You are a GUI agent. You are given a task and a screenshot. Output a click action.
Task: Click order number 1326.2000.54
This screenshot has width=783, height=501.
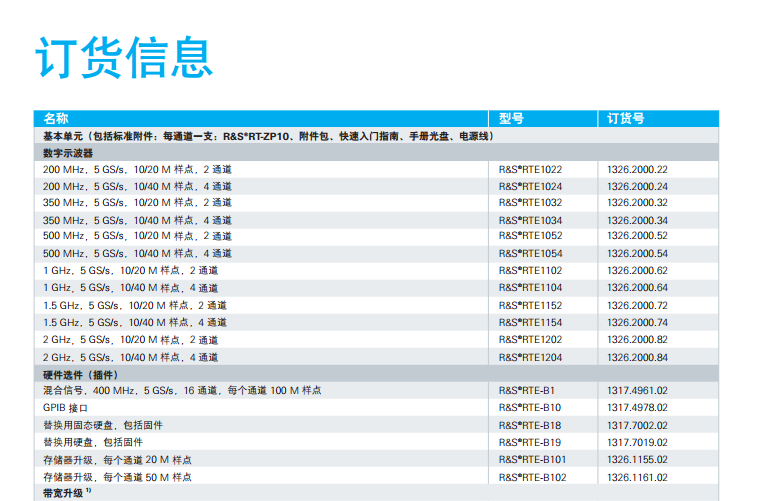pyautogui.click(x=637, y=254)
